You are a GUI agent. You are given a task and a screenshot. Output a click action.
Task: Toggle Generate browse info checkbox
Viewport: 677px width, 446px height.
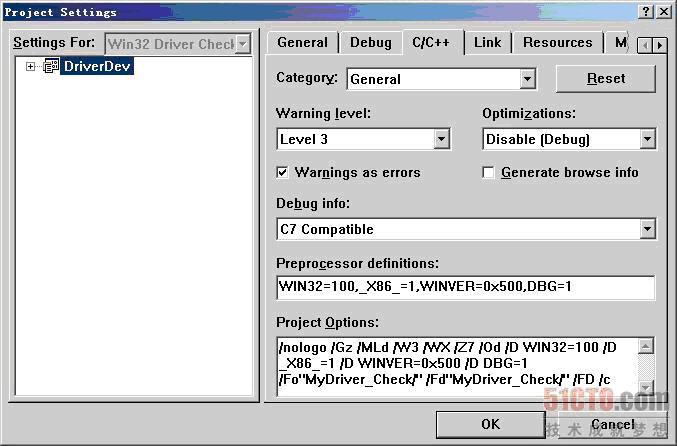tap(489, 172)
